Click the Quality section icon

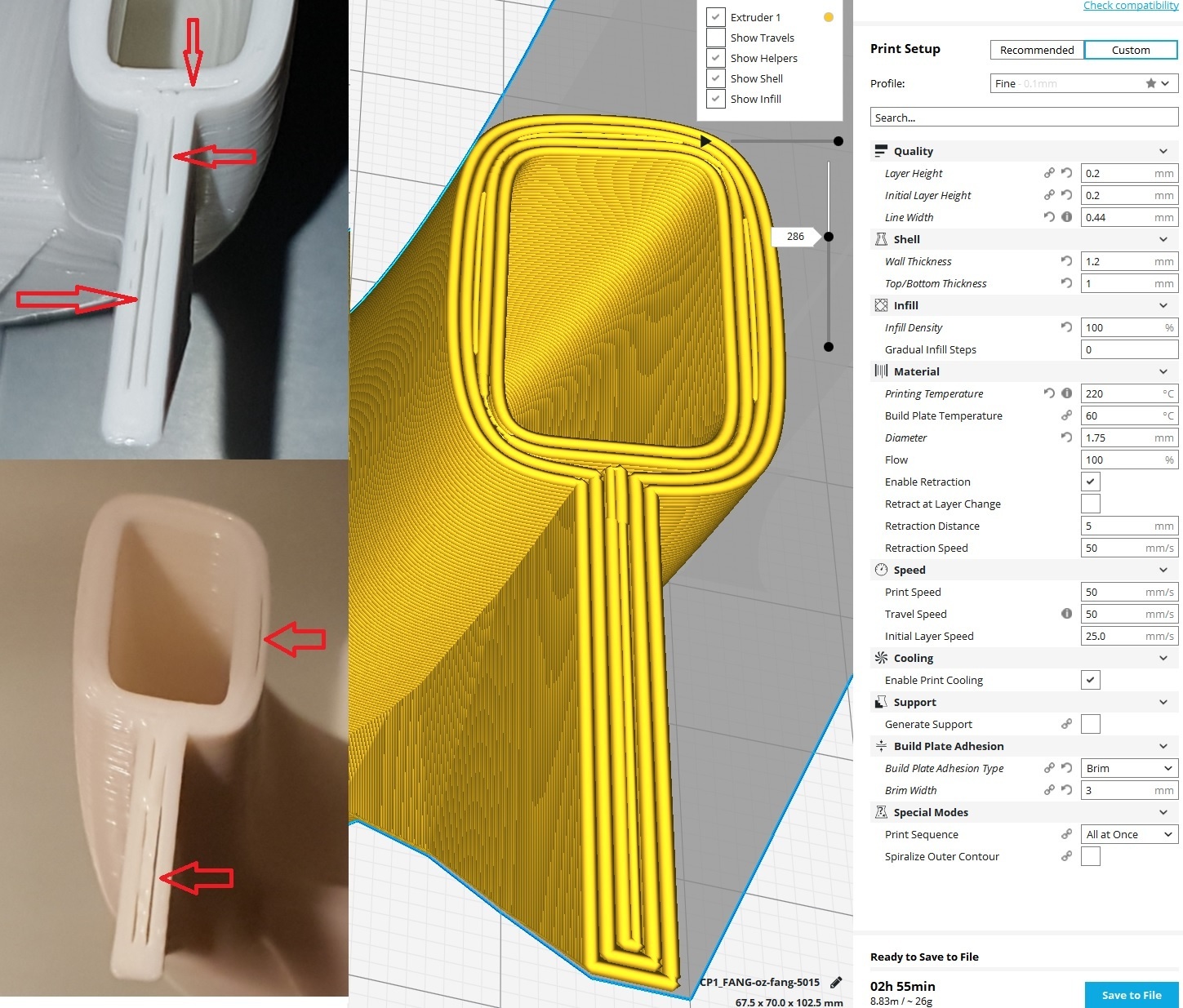coord(881,151)
